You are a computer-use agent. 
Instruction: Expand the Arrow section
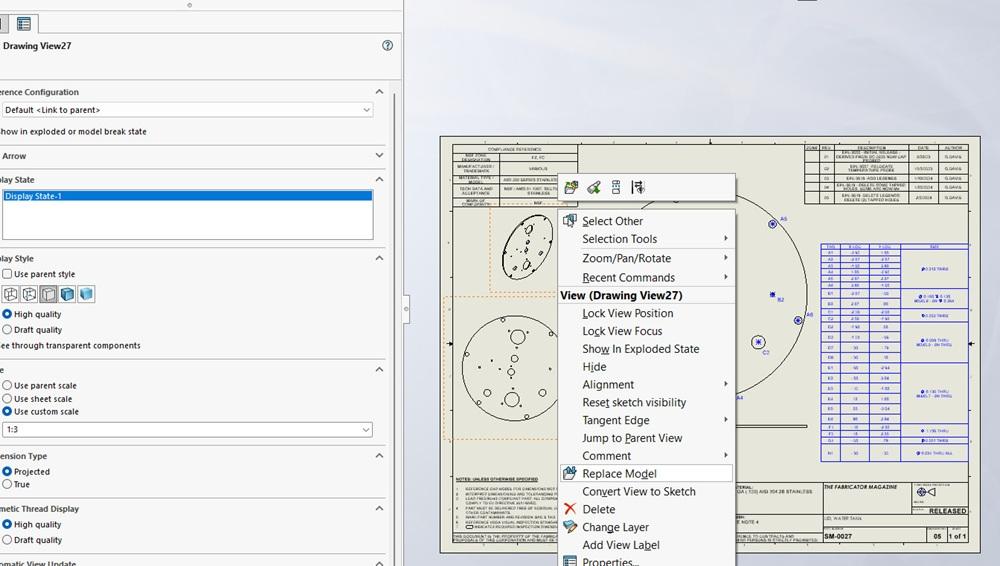click(x=379, y=156)
